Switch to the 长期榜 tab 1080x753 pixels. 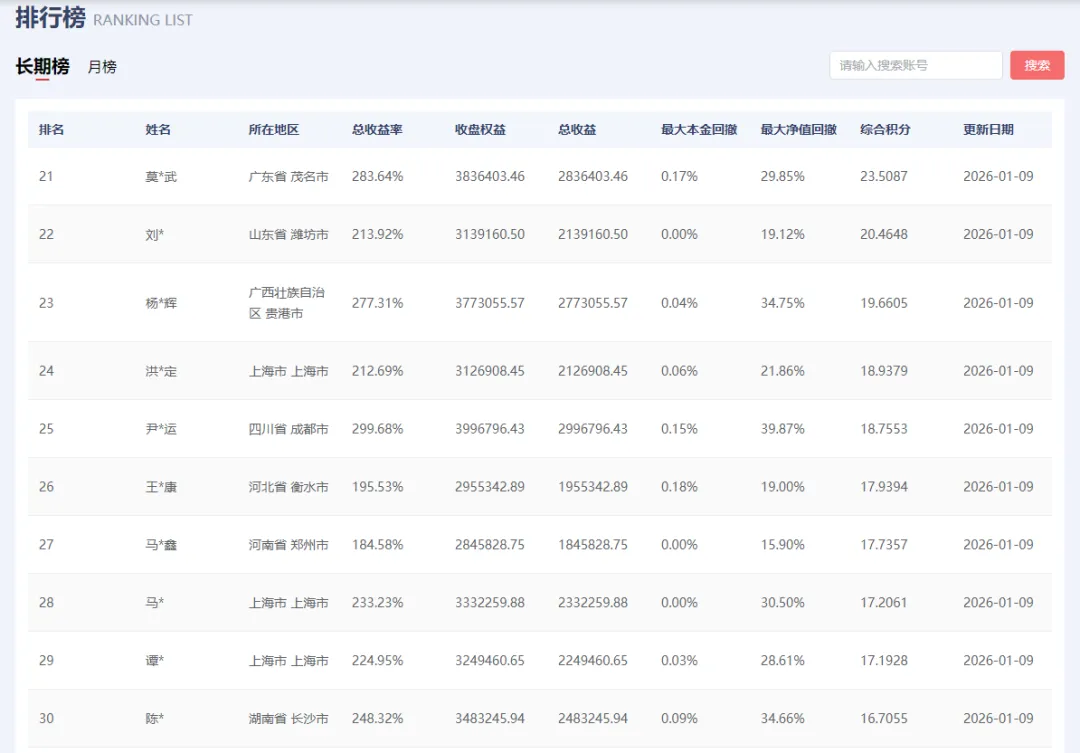point(42,66)
